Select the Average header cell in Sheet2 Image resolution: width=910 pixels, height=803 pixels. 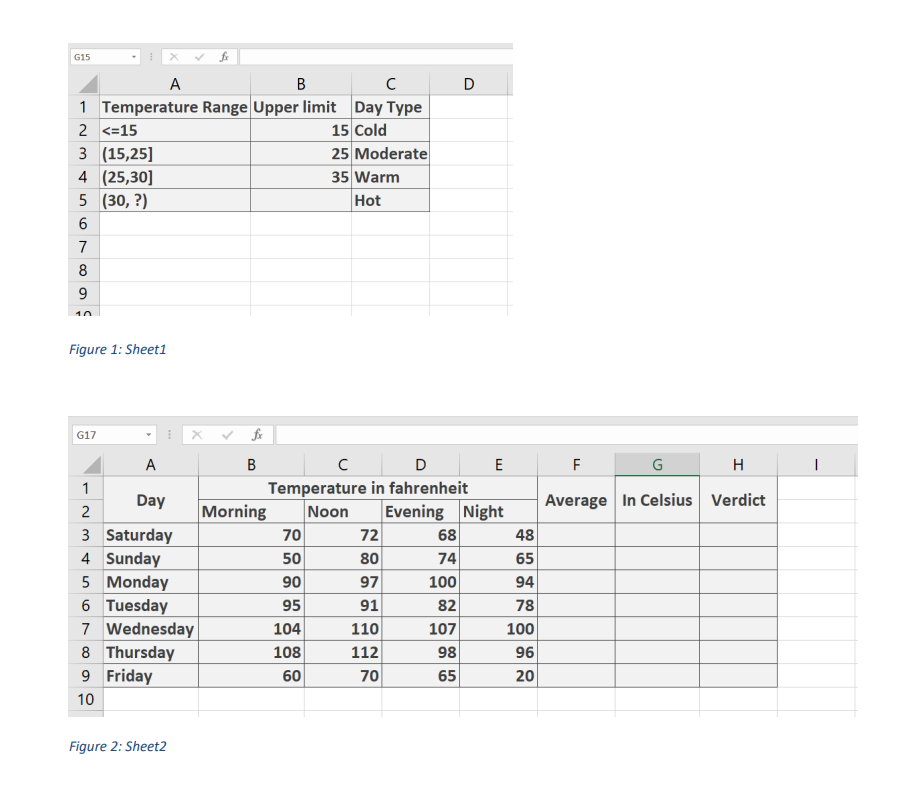tap(576, 500)
